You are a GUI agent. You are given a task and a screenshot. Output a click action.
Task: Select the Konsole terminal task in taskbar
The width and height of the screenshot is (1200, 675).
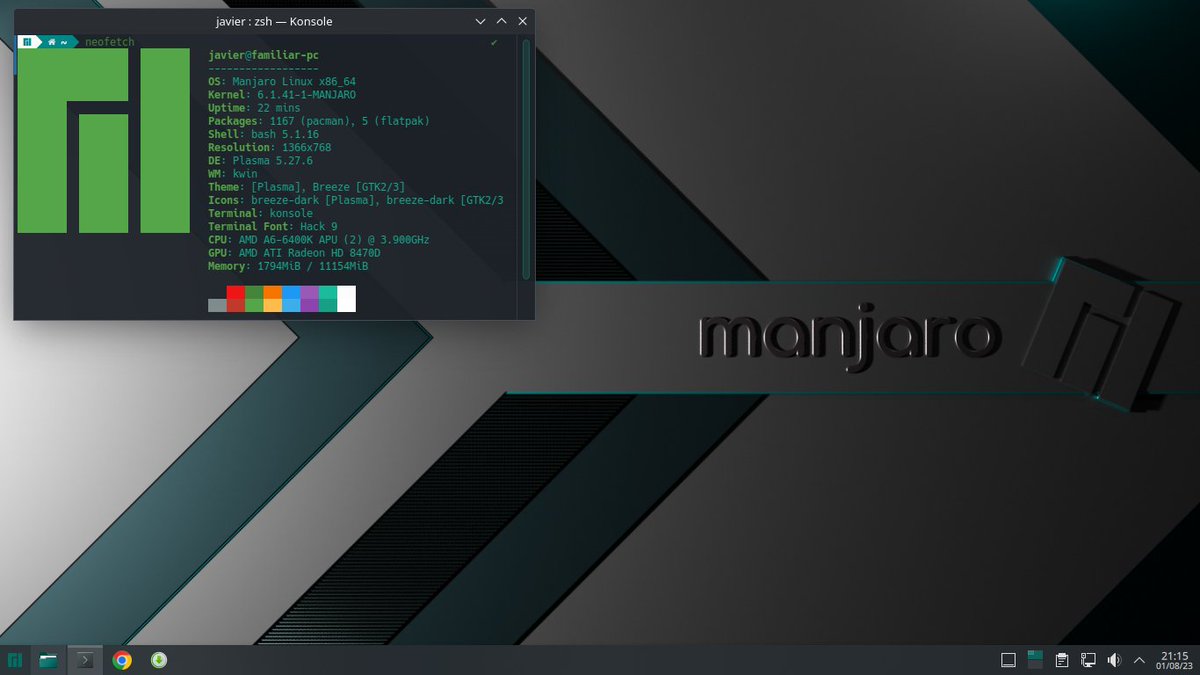tap(86, 660)
